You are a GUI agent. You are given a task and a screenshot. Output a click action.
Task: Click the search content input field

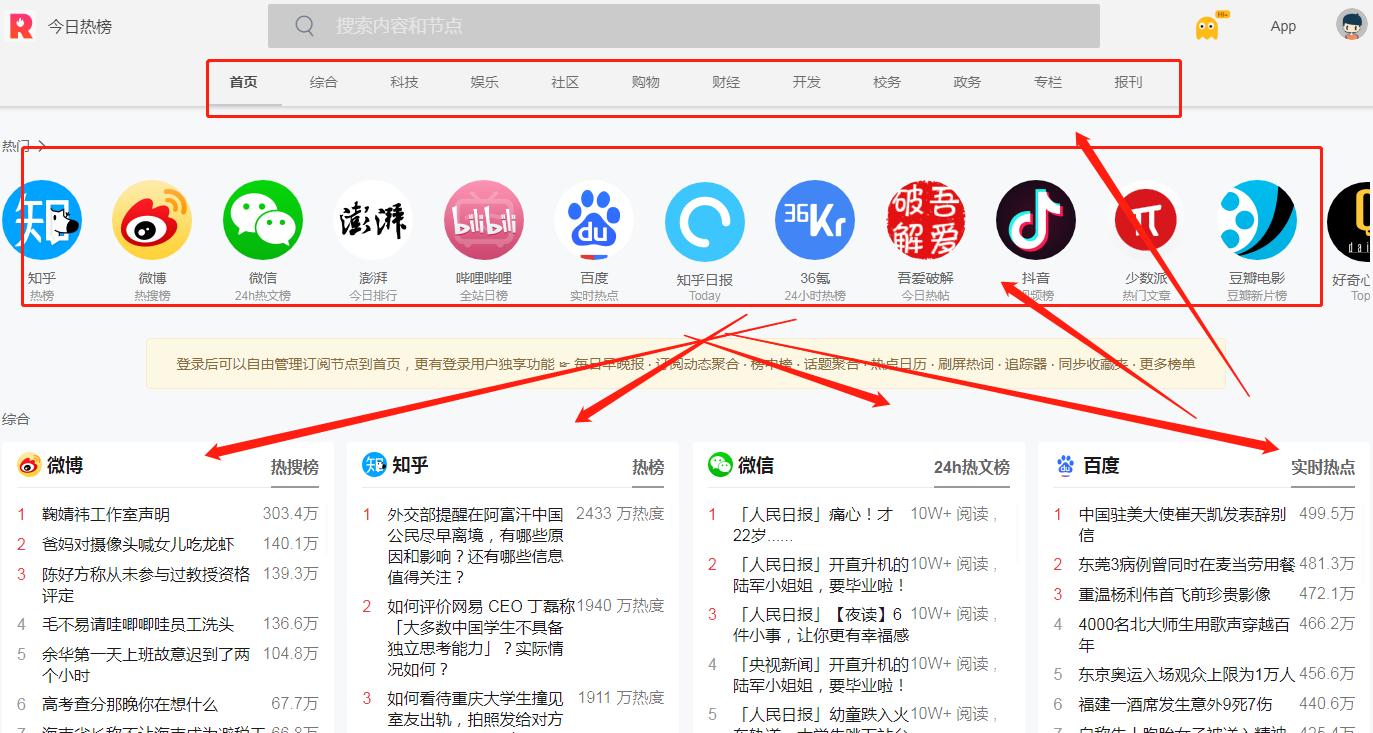[683, 25]
